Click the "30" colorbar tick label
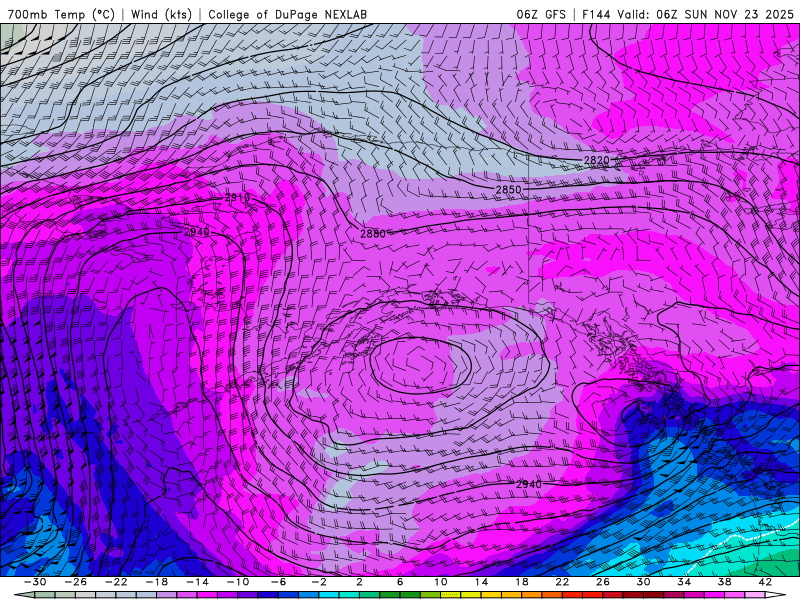800x600 pixels. (643, 582)
